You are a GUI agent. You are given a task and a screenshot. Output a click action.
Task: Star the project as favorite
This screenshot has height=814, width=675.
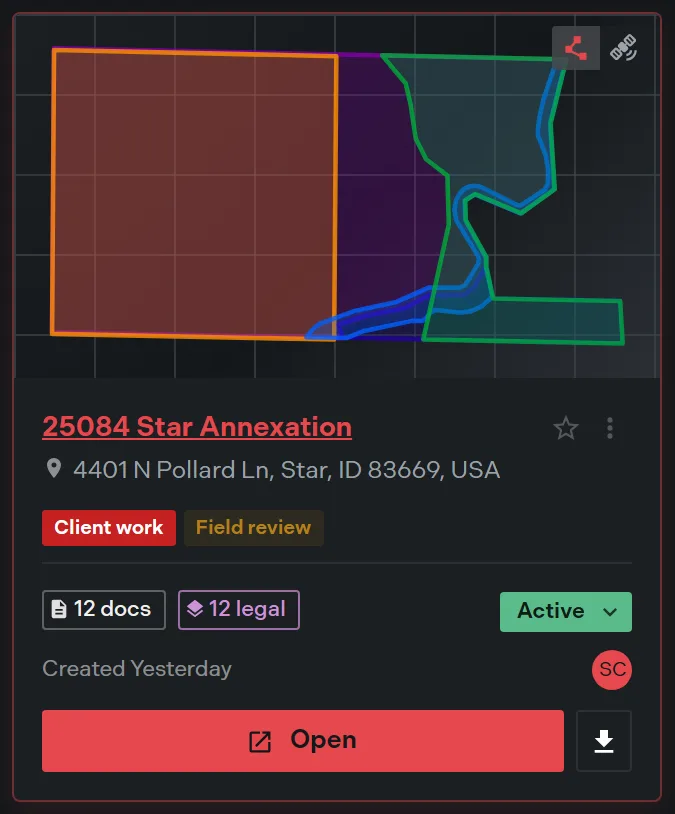565,428
